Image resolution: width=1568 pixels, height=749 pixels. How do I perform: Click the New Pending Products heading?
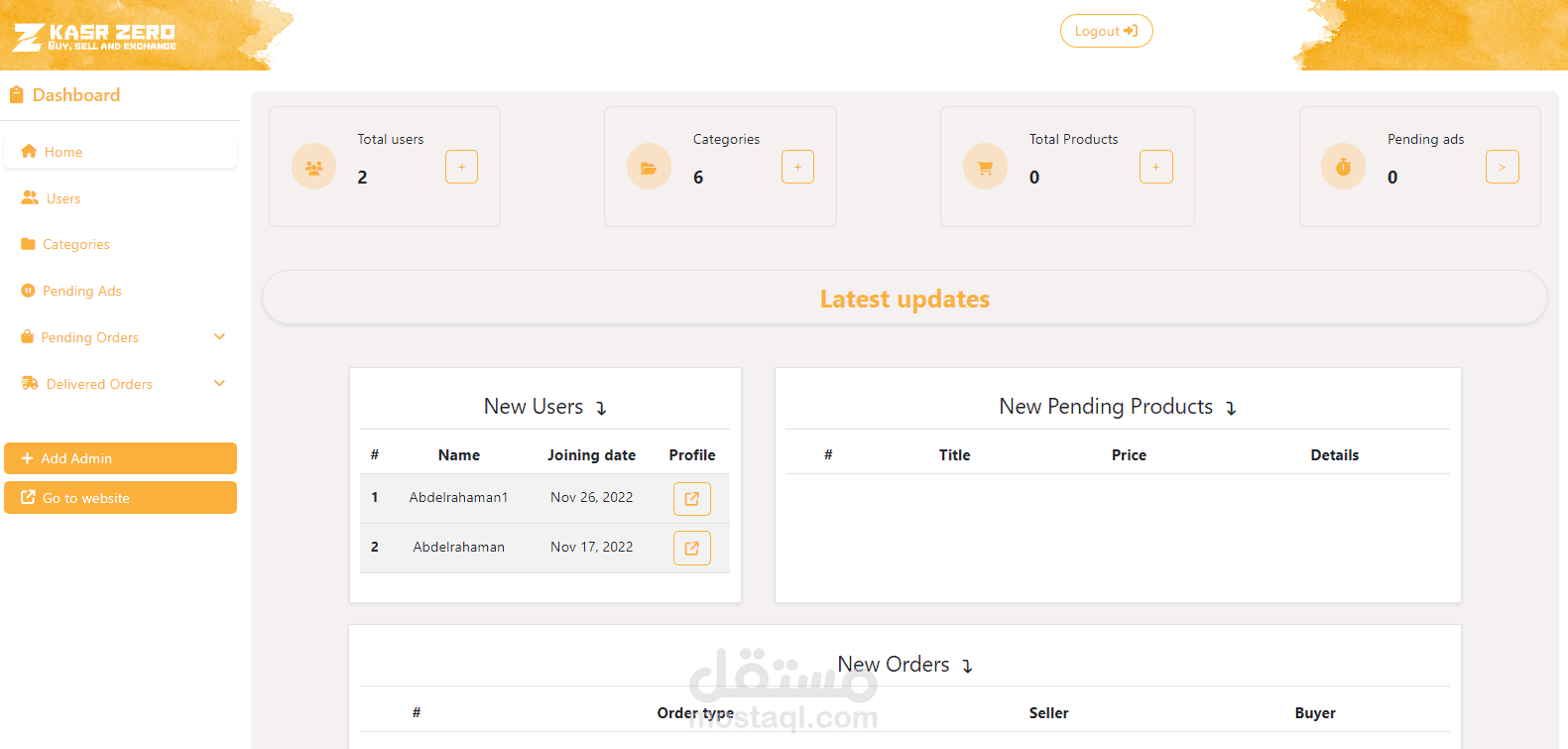pyautogui.click(x=1106, y=407)
